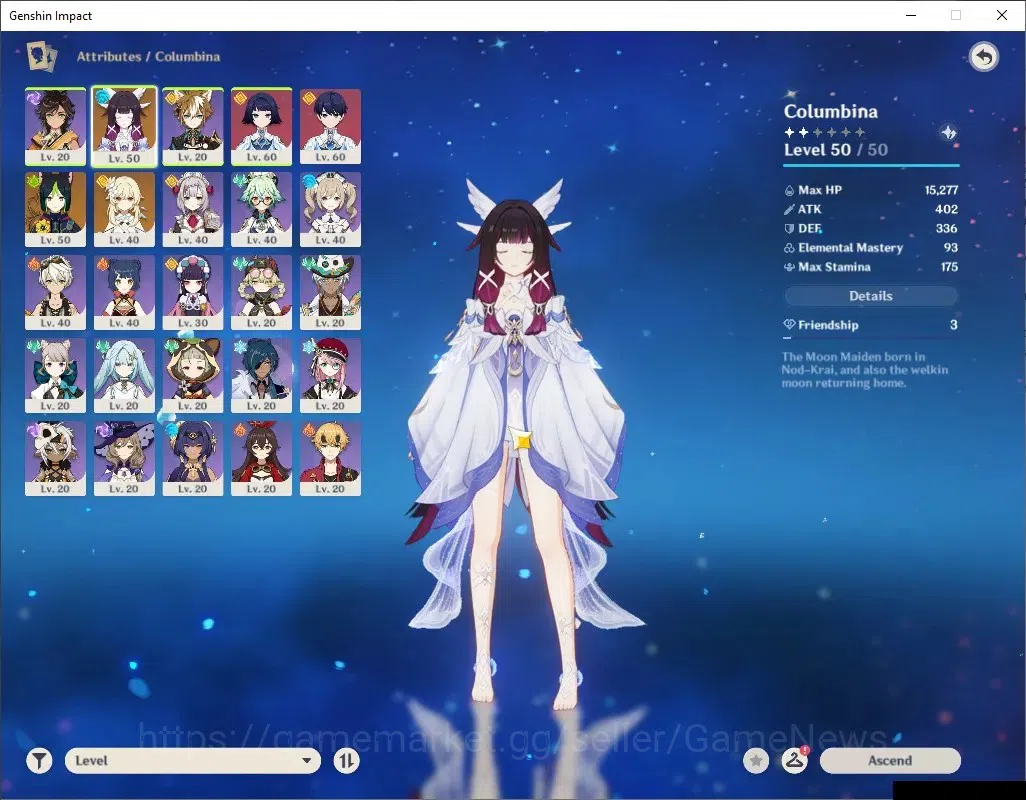The width and height of the screenshot is (1026, 800).
Task: Select Columbina's portrait card Lv. 50
Action: tap(124, 127)
